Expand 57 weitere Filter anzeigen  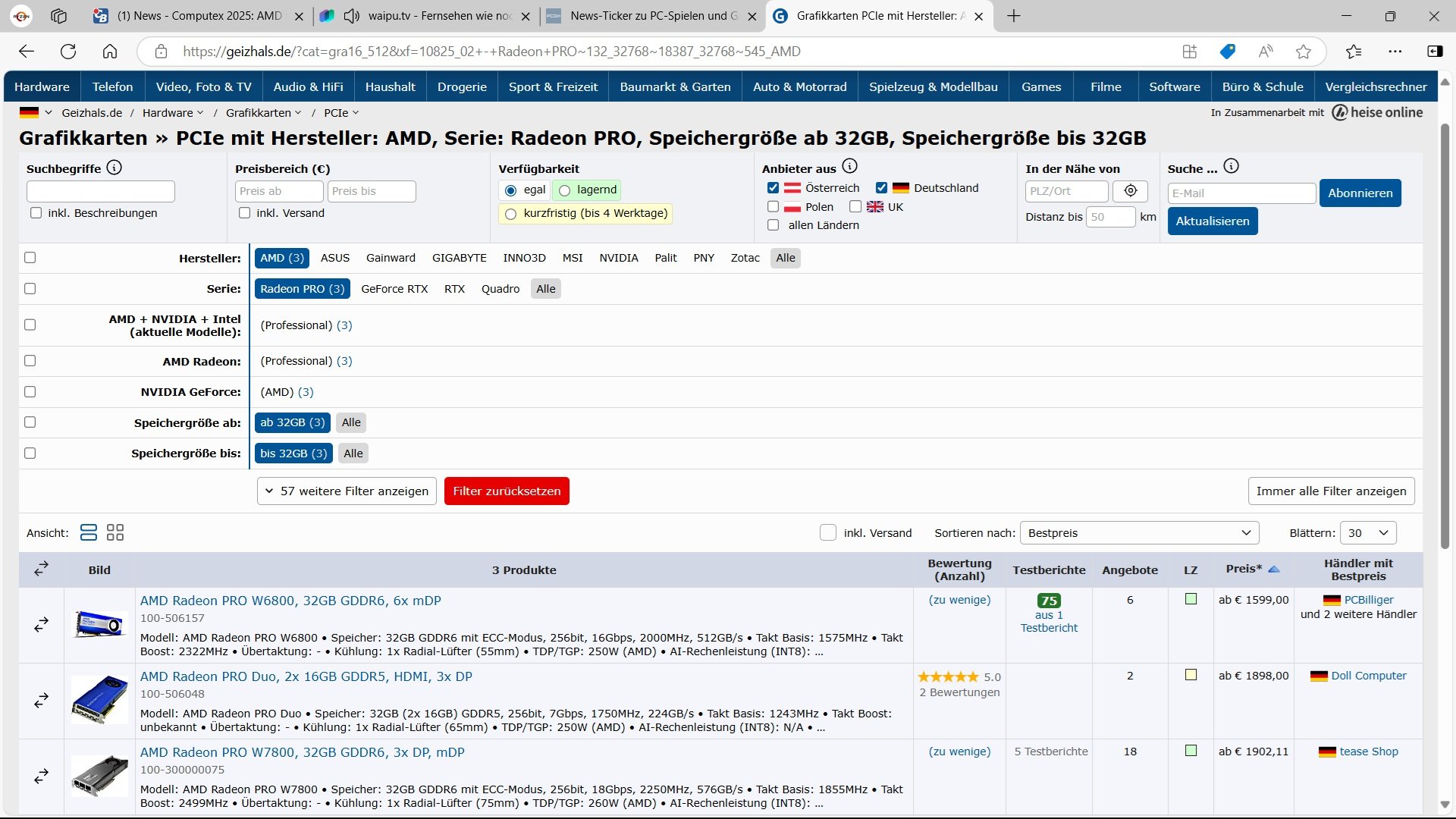tap(347, 491)
